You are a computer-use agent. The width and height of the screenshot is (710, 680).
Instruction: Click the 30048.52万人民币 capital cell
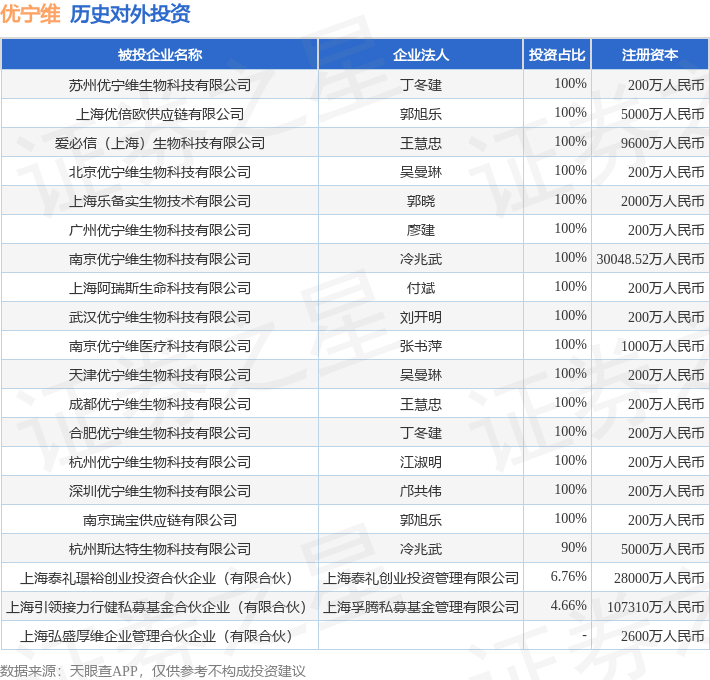650,259
